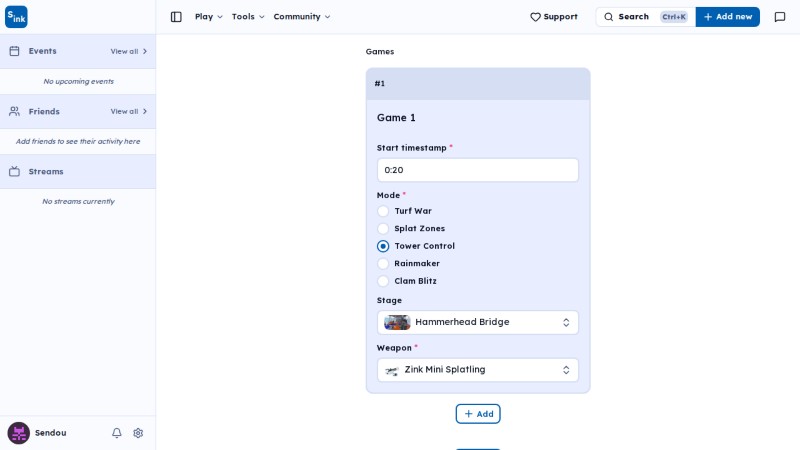Open the Weapon dropdown
This screenshot has height=450, width=800.
pyautogui.click(x=478, y=370)
